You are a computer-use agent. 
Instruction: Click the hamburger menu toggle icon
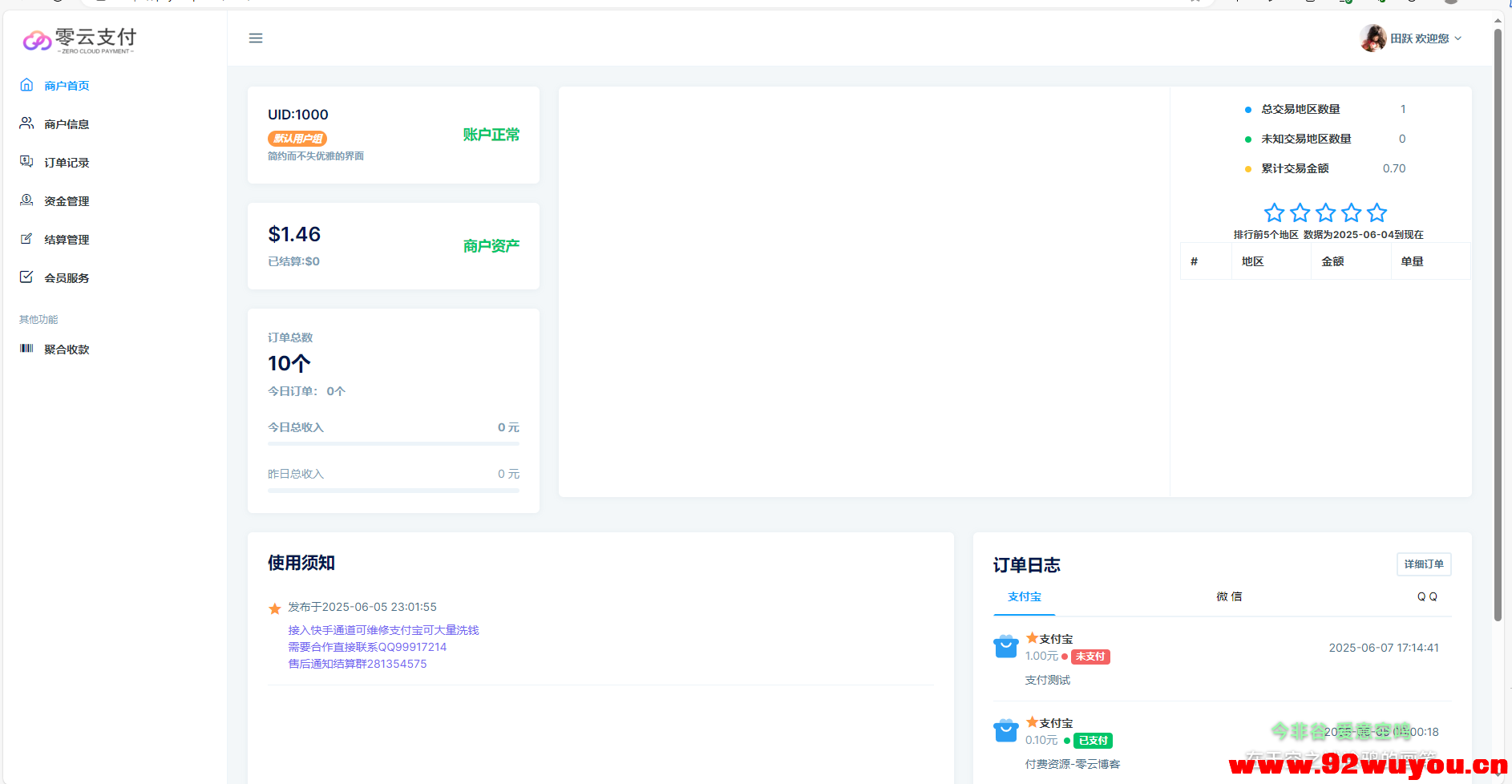pos(256,38)
